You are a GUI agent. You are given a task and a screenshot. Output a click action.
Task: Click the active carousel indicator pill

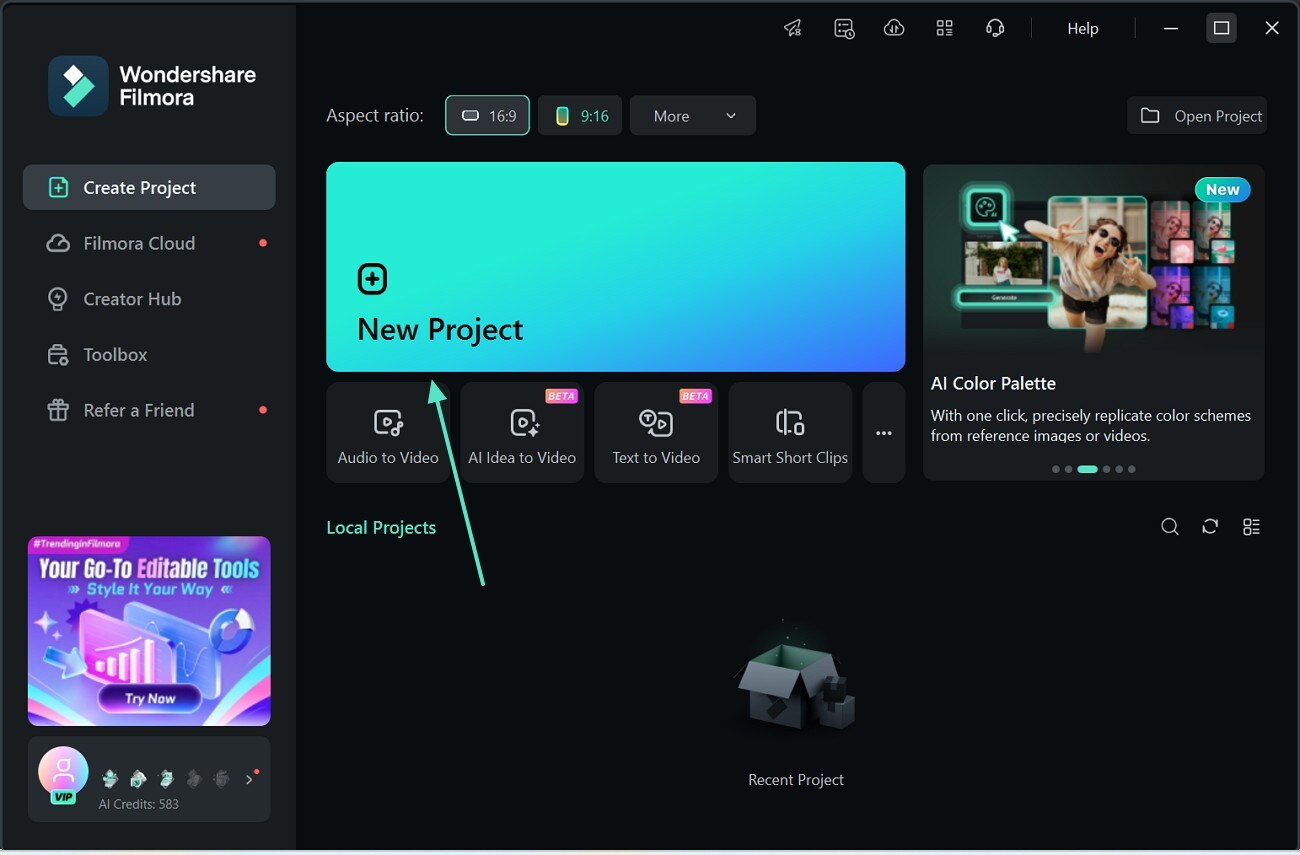pyautogui.click(x=1087, y=469)
